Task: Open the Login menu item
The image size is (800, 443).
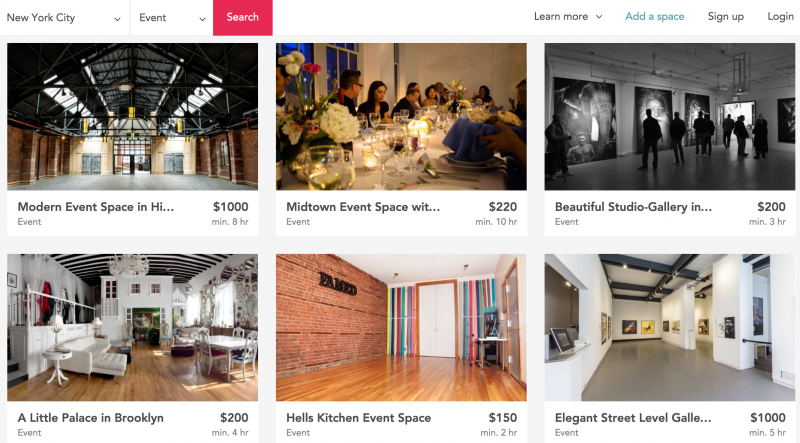Action: pyautogui.click(x=781, y=17)
